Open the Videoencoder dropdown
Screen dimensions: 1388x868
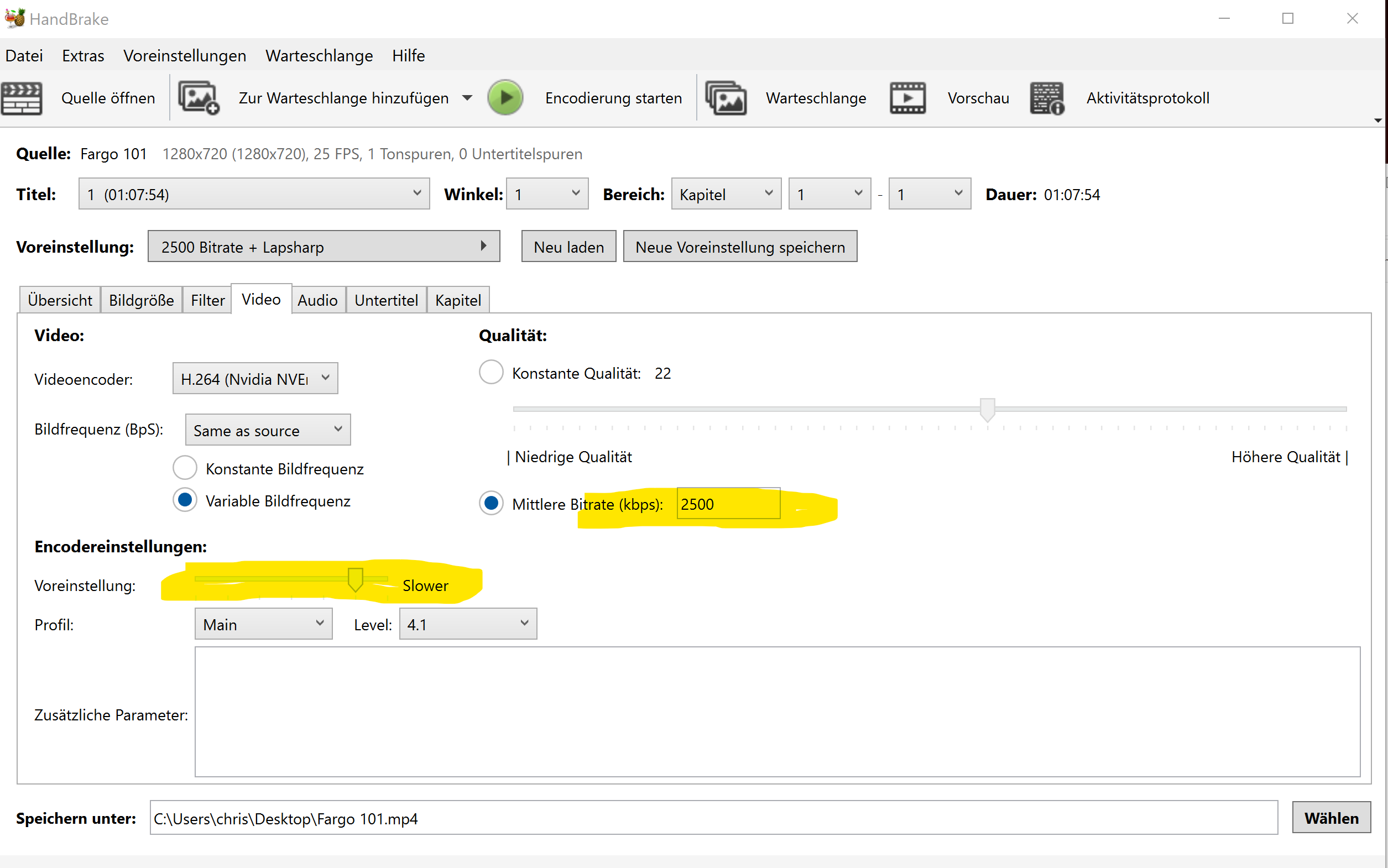coord(255,378)
